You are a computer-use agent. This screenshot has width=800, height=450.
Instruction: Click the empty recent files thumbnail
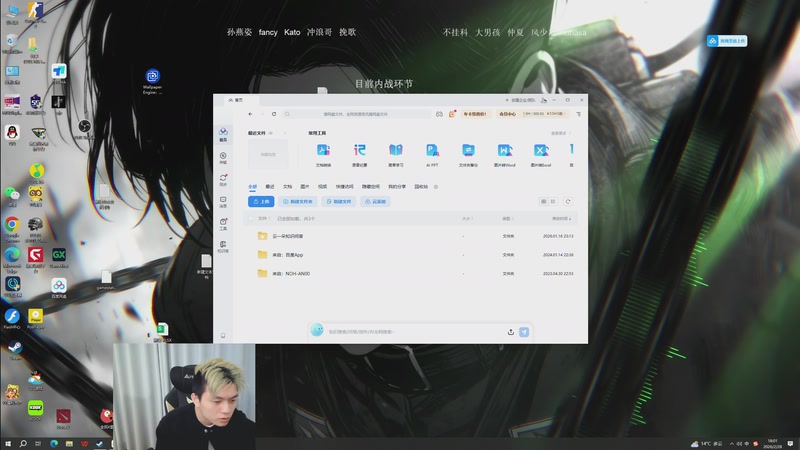pos(268,155)
